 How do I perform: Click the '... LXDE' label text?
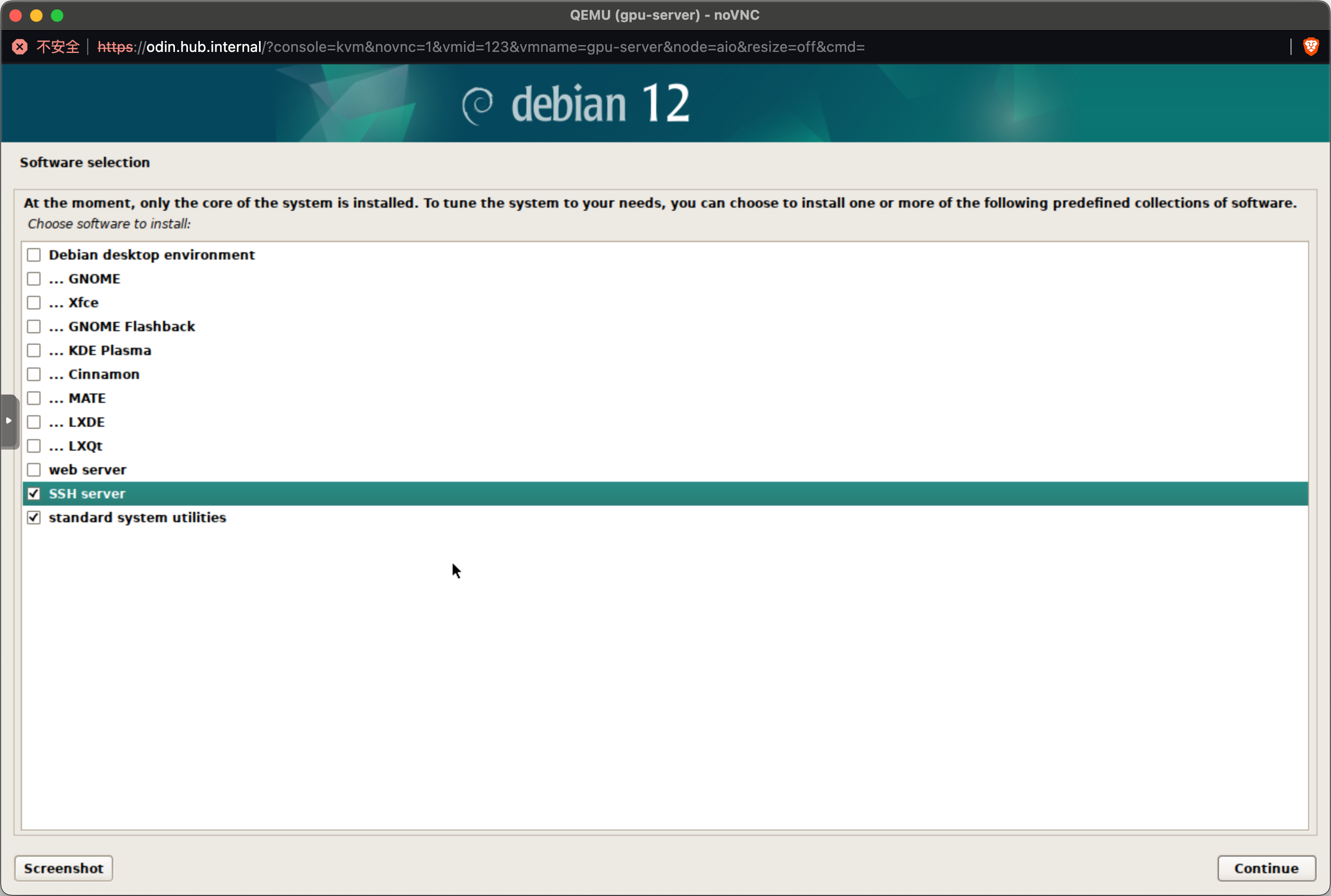(76, 422)
